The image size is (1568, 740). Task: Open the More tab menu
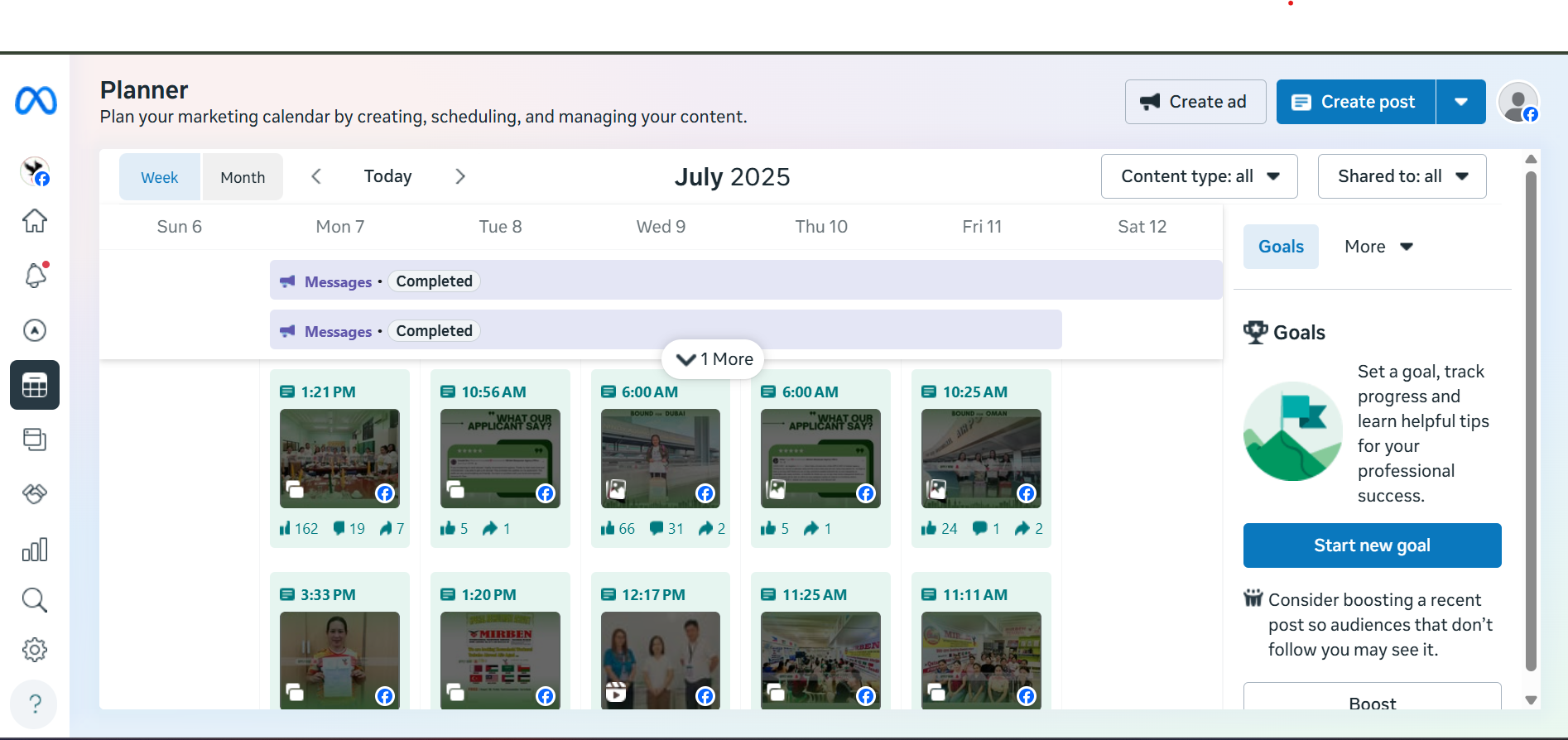[1378, 247]
